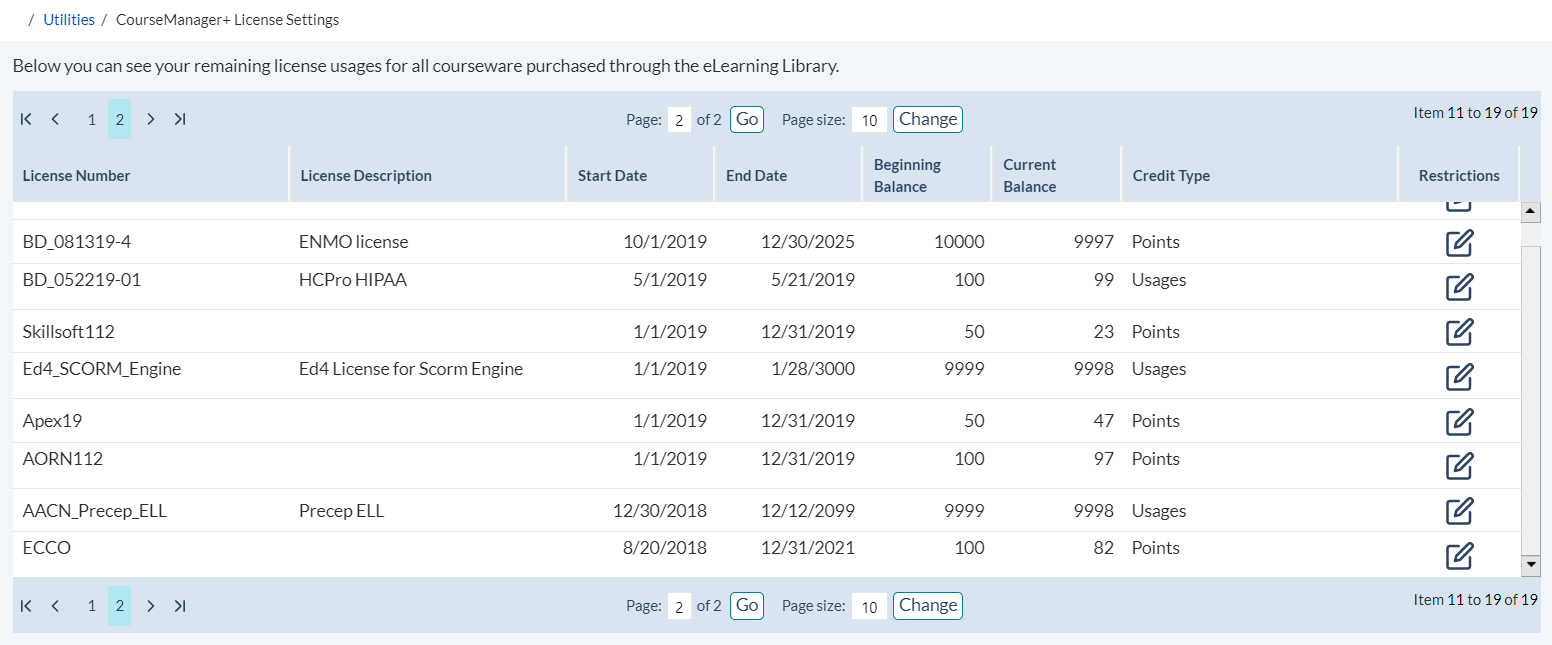Sort by License Number column header

coord(77,176)
